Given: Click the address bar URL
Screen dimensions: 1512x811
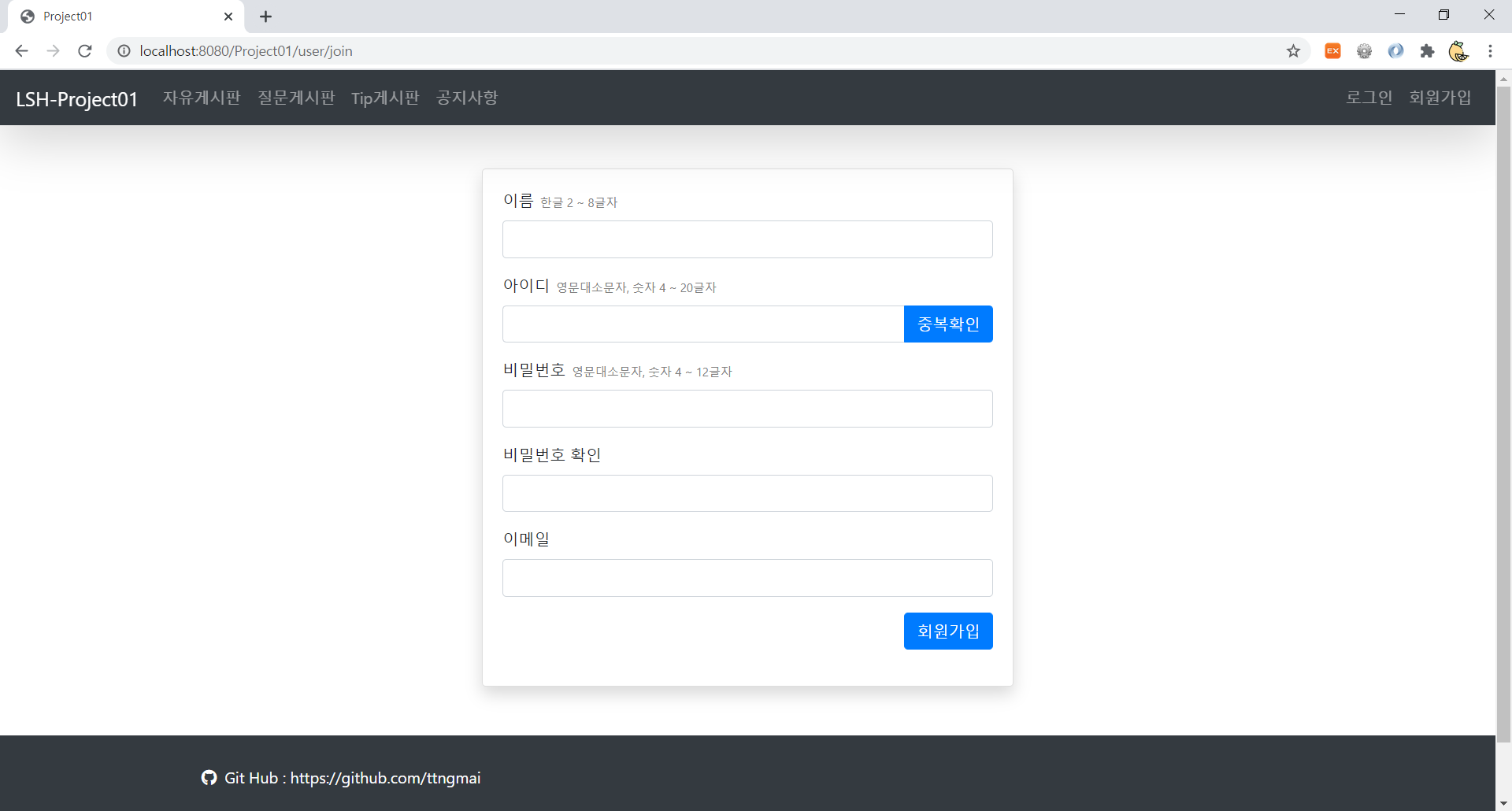Looking at the screenshot, I should 246,51.
